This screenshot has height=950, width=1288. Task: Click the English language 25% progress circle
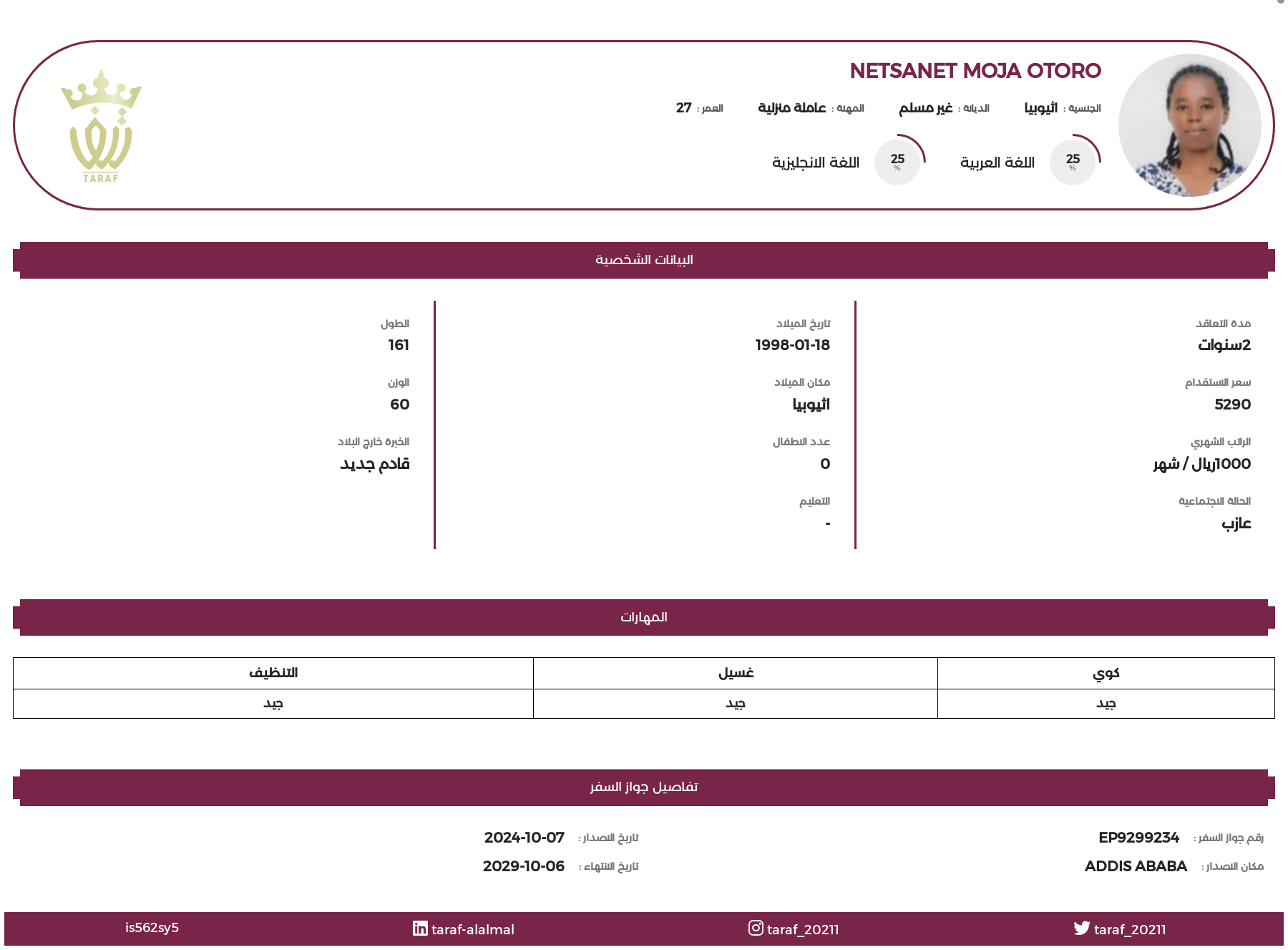[x=897, y=161]
